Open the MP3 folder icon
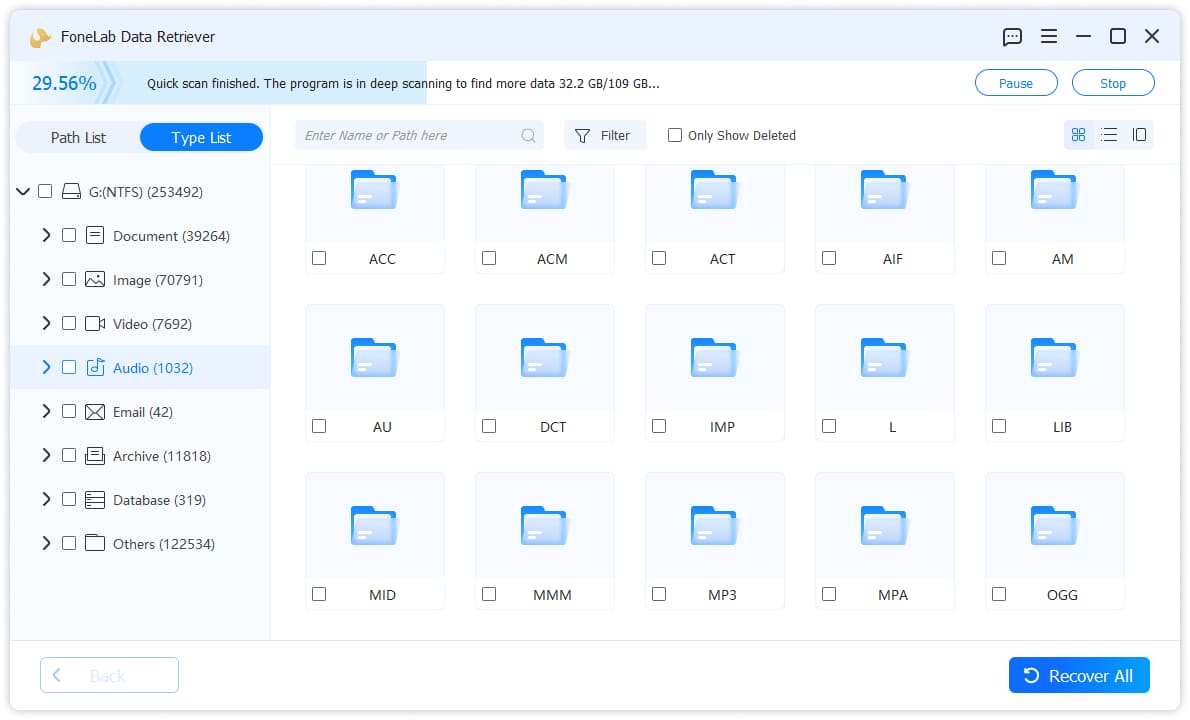1190x720 pixels. click(713, 525)
